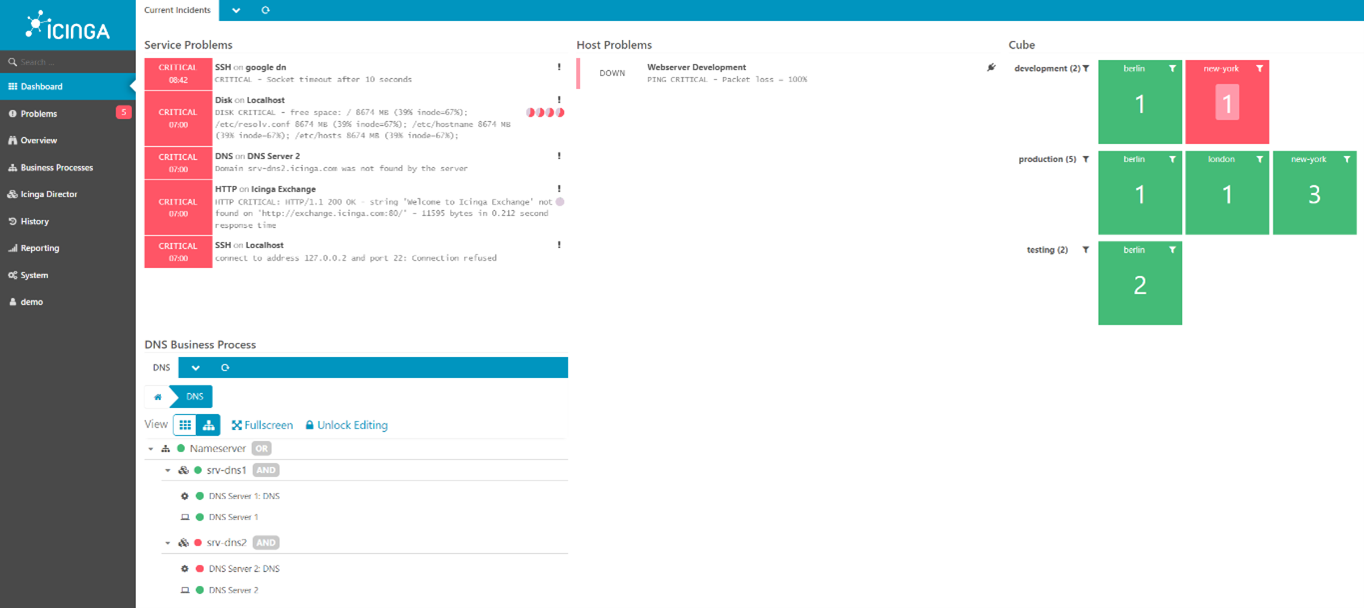1364x608 pixels.
Task: Switch to tree view in DNS process
Action: pos(208,425)
